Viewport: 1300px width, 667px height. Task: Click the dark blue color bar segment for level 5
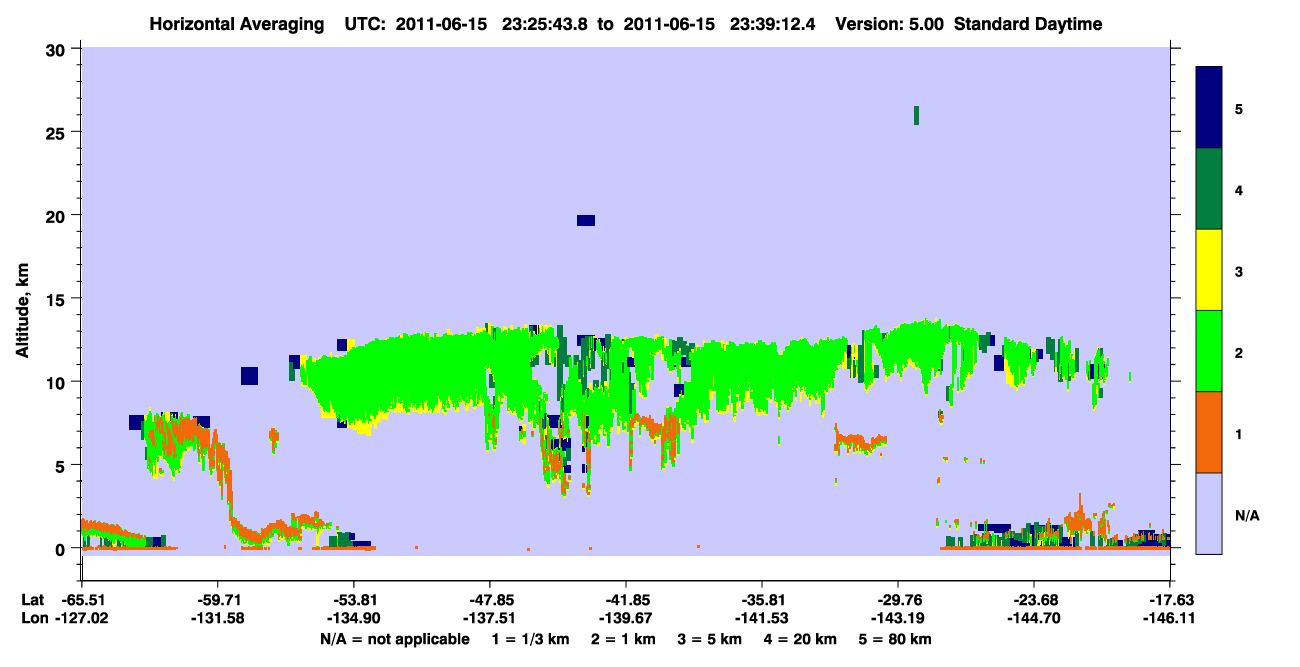tap(1209, 107)
